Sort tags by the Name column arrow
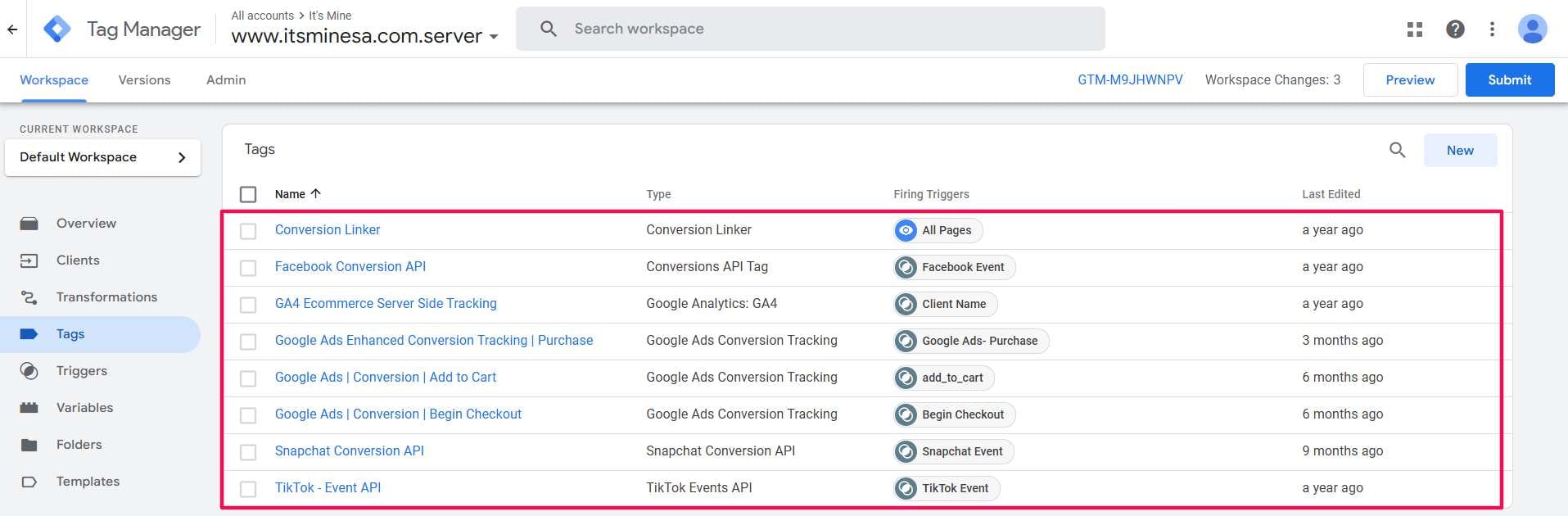The image size is (1568, 516). 315,193
